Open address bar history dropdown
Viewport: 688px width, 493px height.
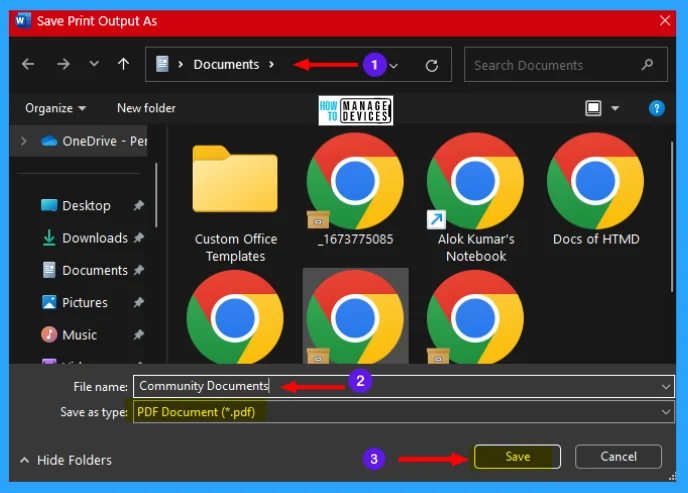click(x=394, y=66)
